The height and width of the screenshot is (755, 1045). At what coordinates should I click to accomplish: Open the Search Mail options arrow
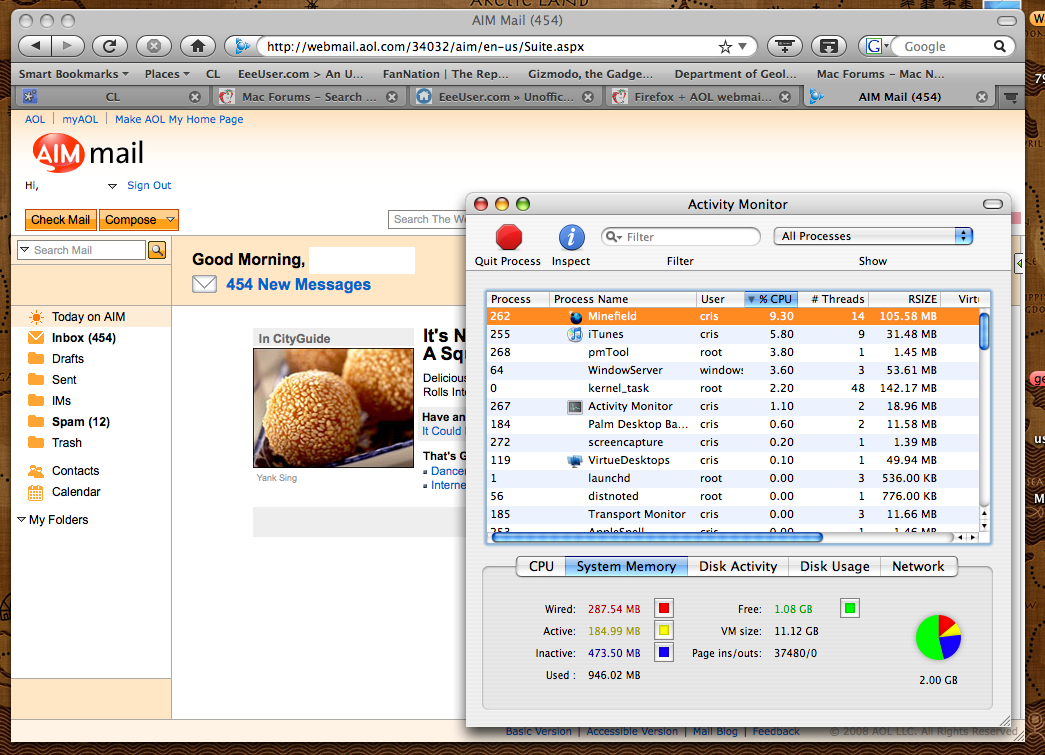point(25,250)
